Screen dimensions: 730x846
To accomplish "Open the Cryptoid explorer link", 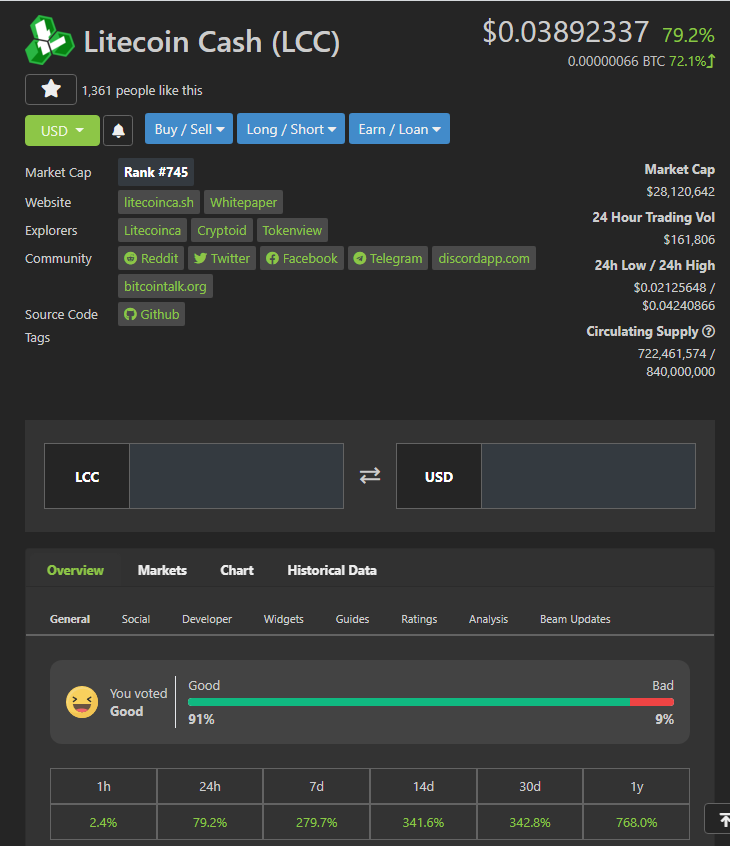I will (222, 230).
